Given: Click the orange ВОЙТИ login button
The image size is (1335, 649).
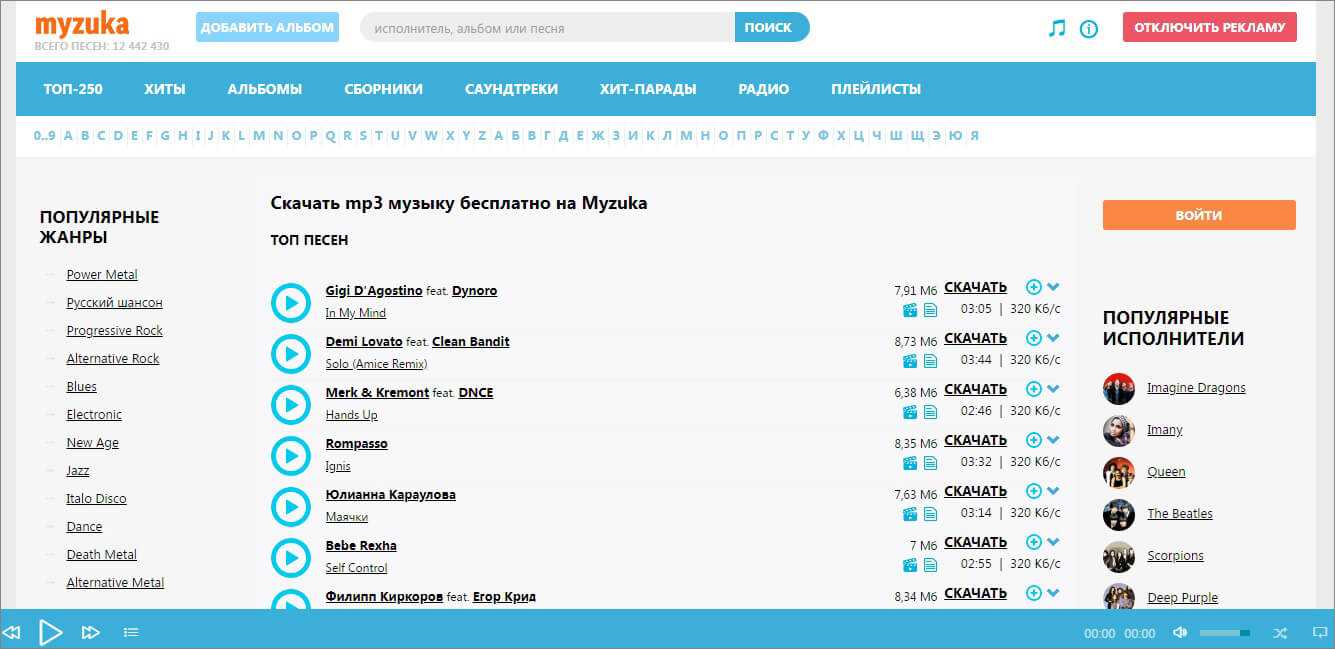Looking at the screenshot, I should point(1199,215).
